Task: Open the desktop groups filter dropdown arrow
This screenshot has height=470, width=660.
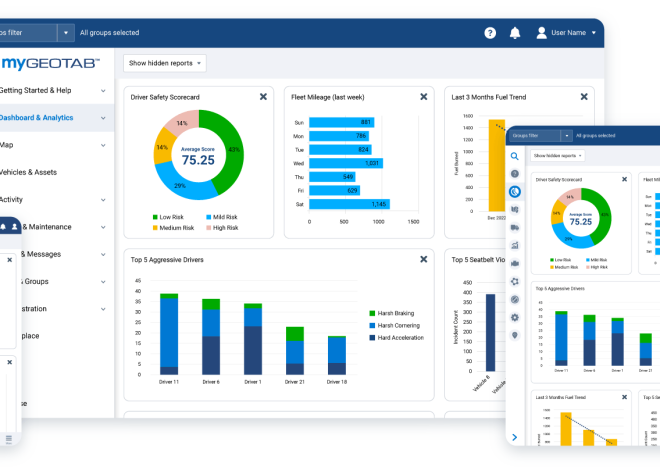Action: tap(66, 33)
